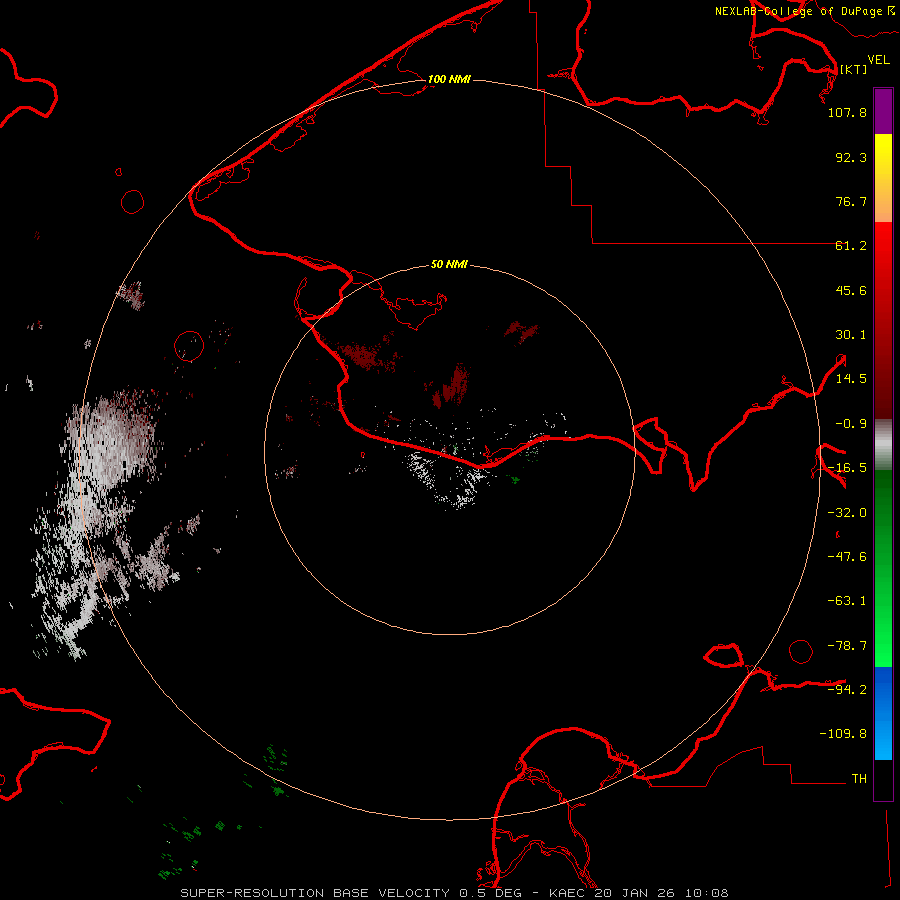Pick the bright red segment of color bar
This screenshot has width=900, height=900.
883,320
